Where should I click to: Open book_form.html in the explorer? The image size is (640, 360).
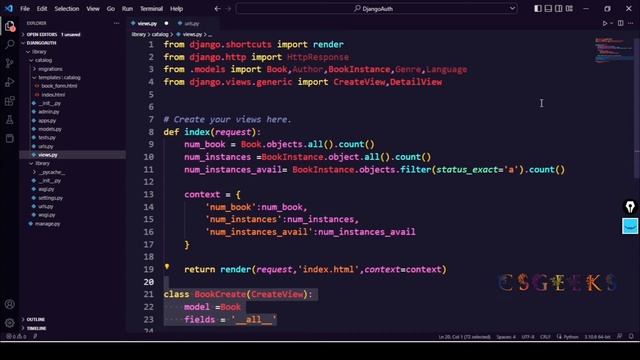point(59,86)
